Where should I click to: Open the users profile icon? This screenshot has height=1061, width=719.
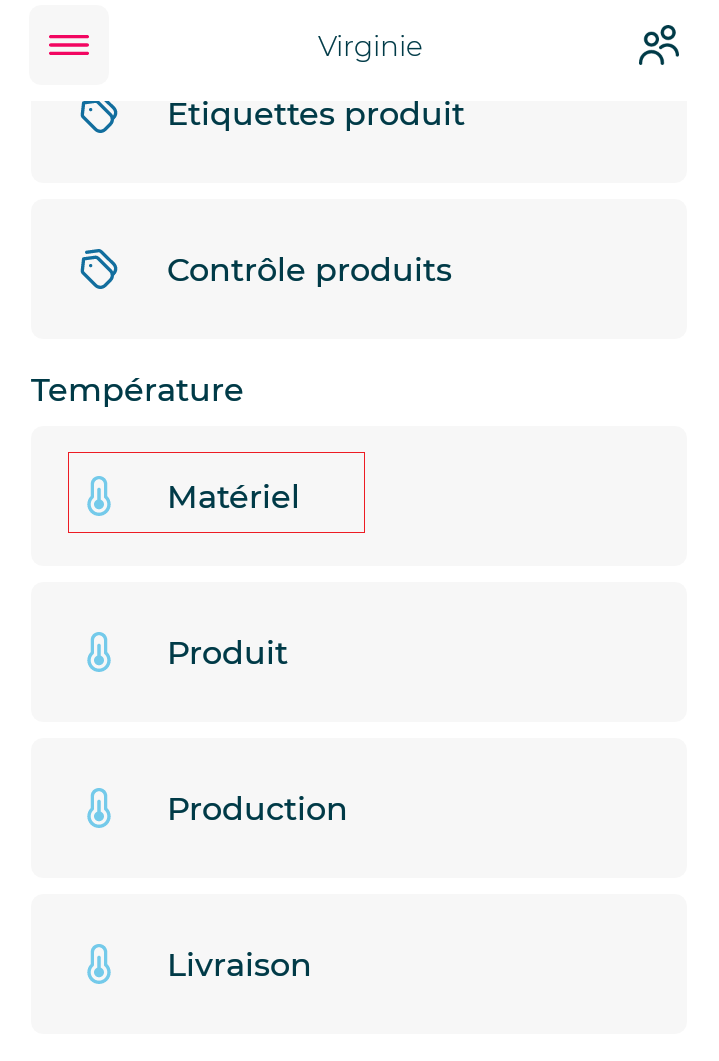659,46
